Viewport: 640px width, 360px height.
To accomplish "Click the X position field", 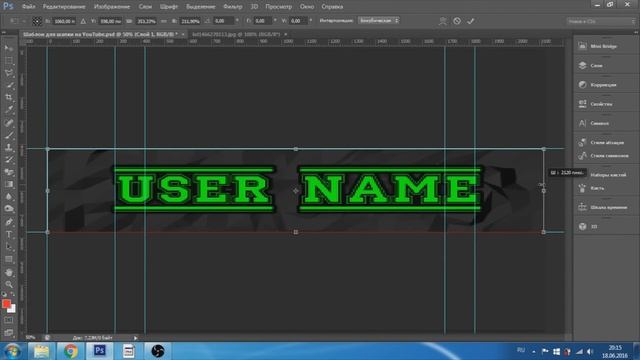I will [64, 21].
